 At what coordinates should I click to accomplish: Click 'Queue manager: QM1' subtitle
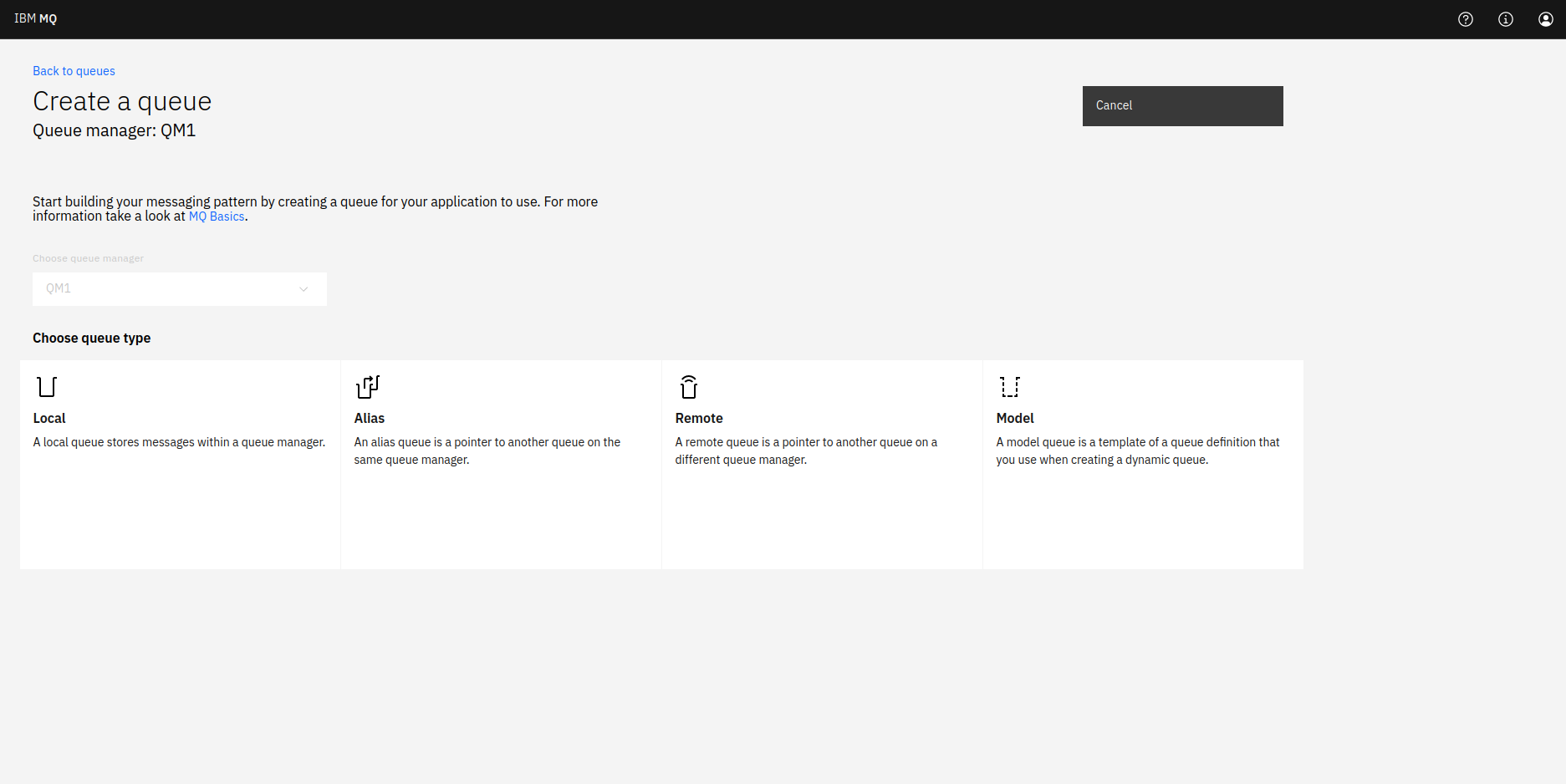tap(114, 130)
